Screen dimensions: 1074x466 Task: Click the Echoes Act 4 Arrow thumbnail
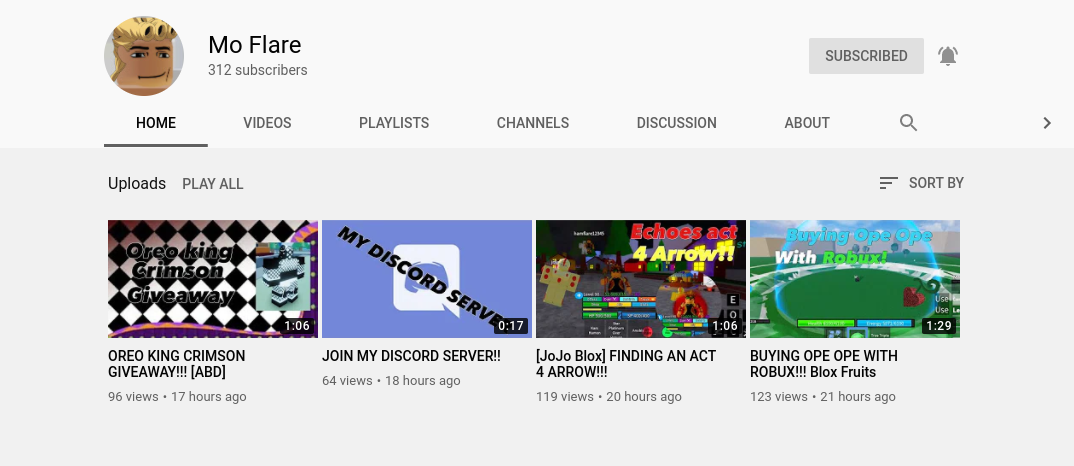click(641, 279)
